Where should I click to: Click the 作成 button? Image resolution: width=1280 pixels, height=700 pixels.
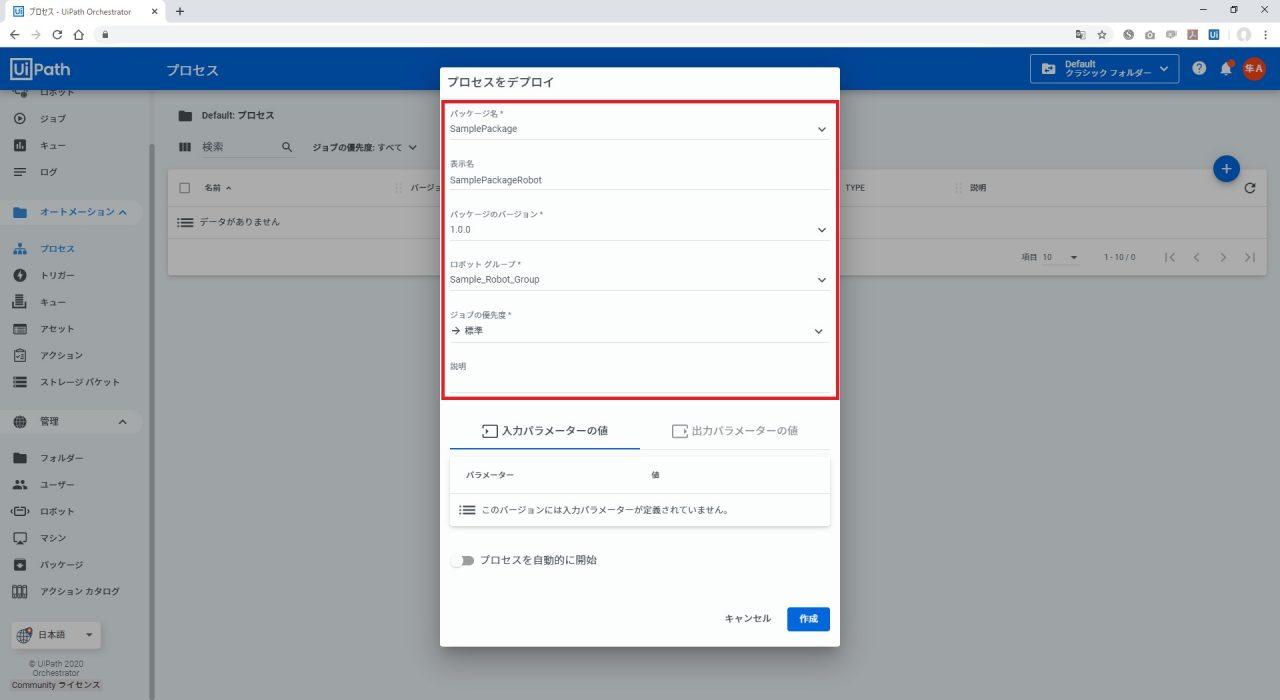(808, 619)
